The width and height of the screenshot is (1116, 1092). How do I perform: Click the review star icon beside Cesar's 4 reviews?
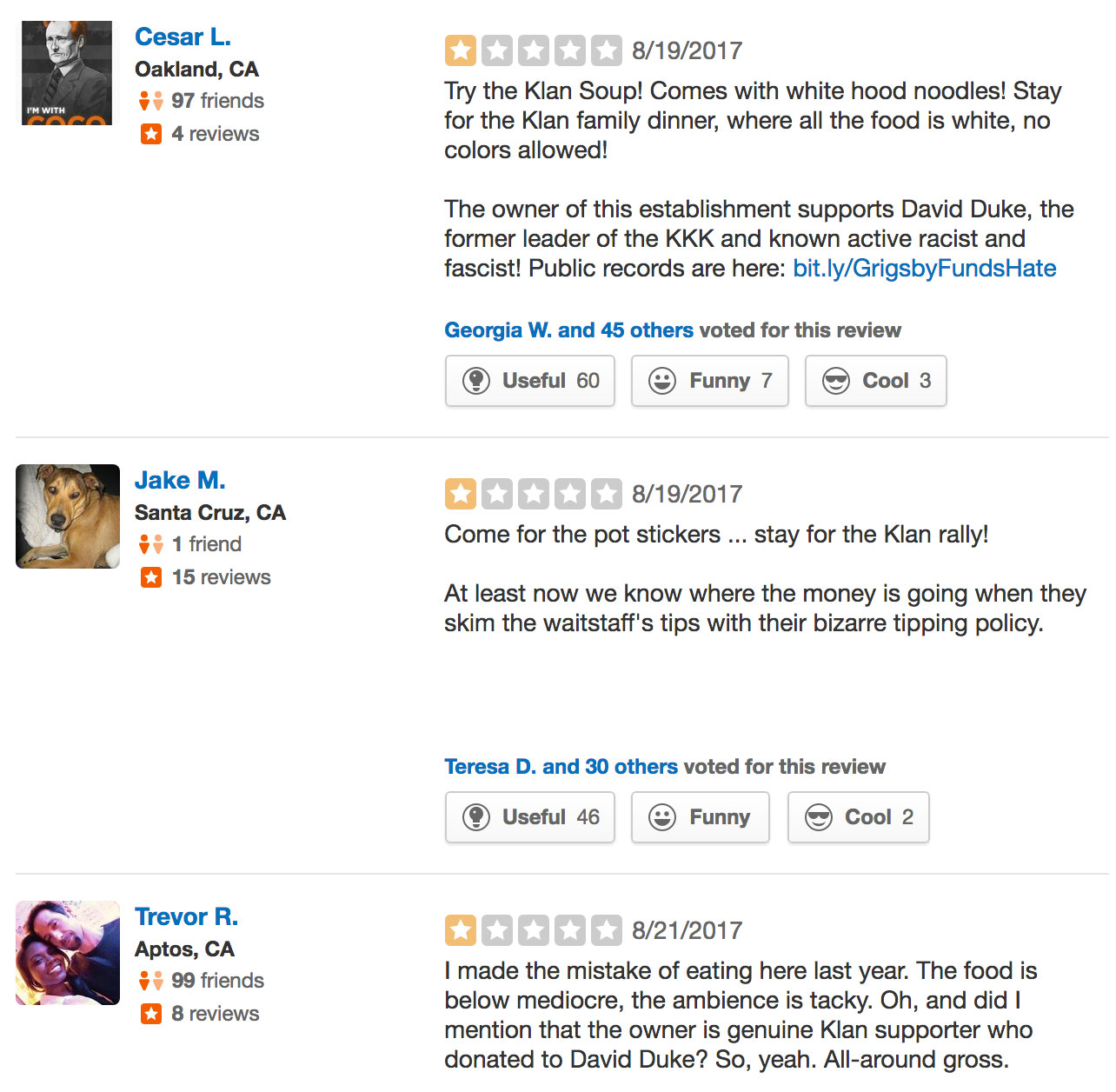[x=151, y=134]
